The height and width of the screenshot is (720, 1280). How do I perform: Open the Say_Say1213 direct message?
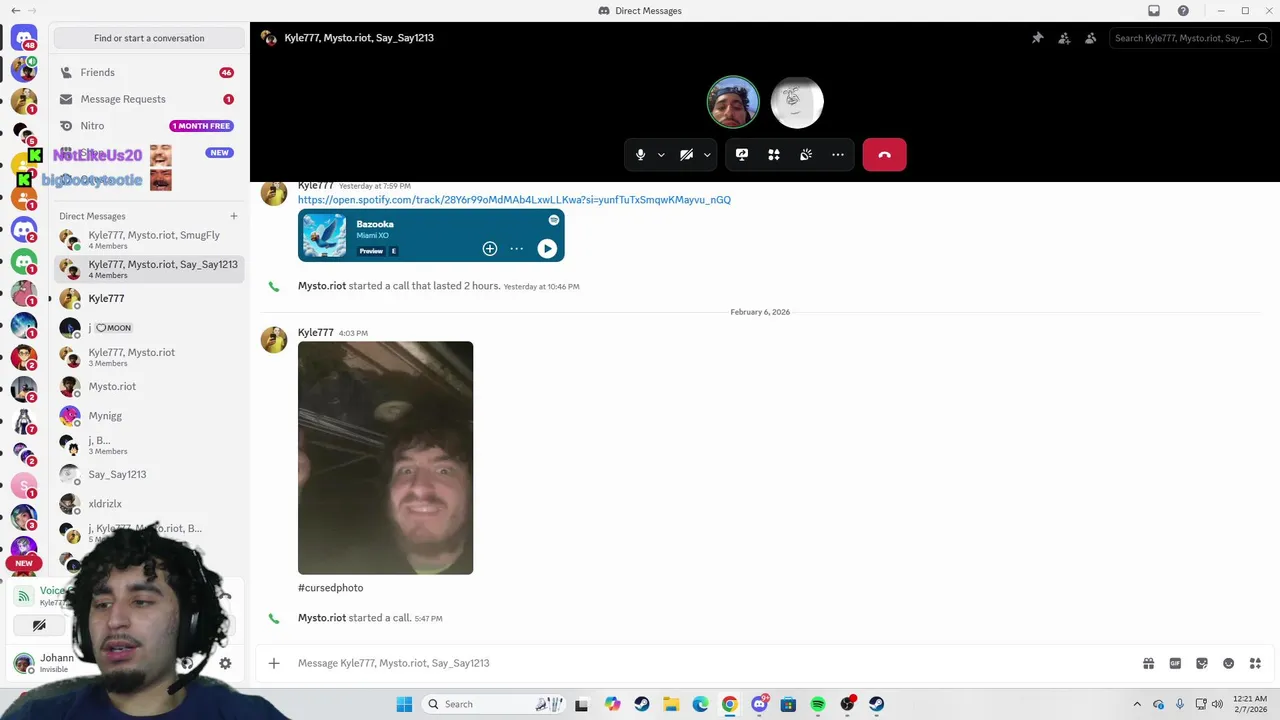149,475
